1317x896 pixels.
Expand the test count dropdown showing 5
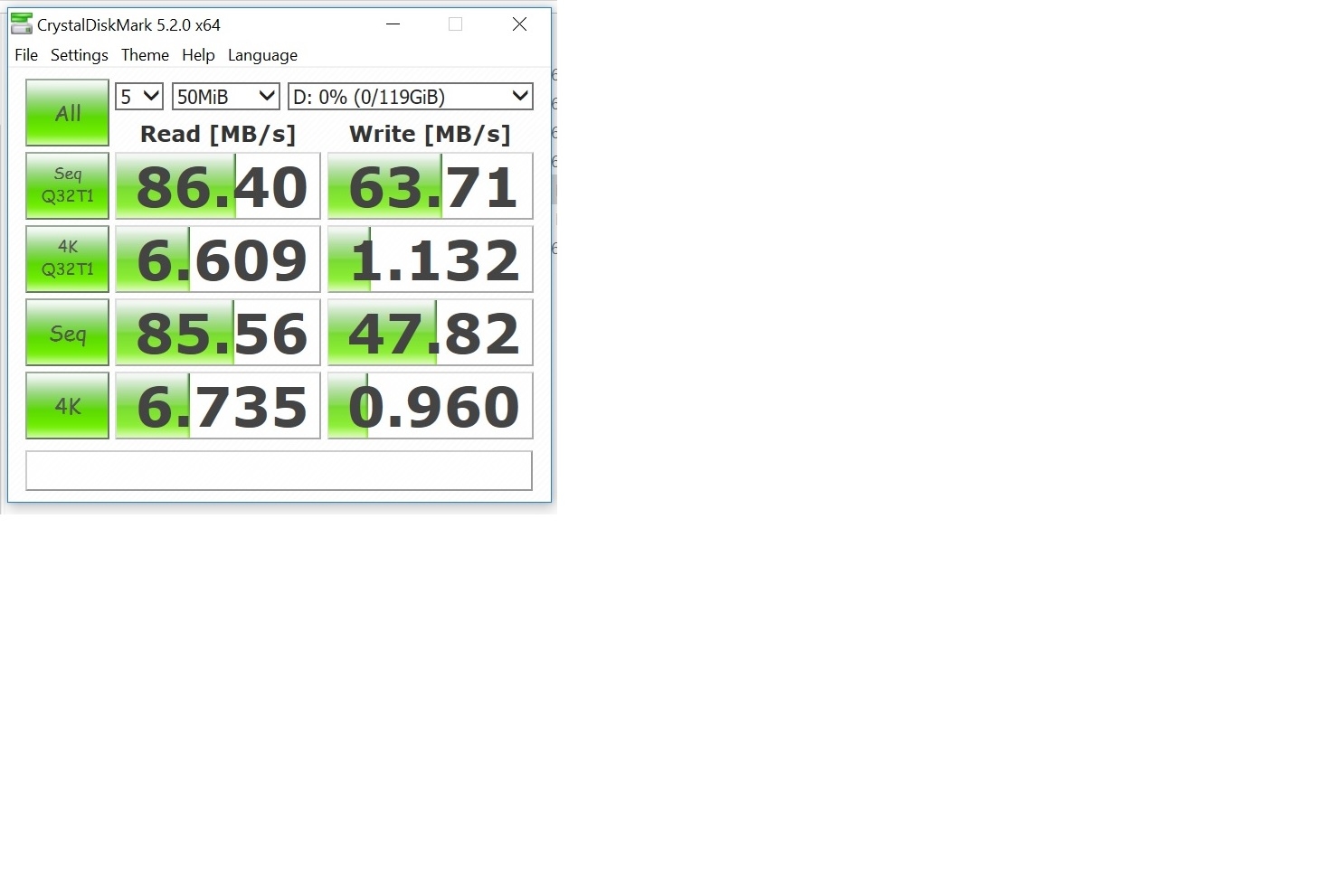tap(139, 96)
